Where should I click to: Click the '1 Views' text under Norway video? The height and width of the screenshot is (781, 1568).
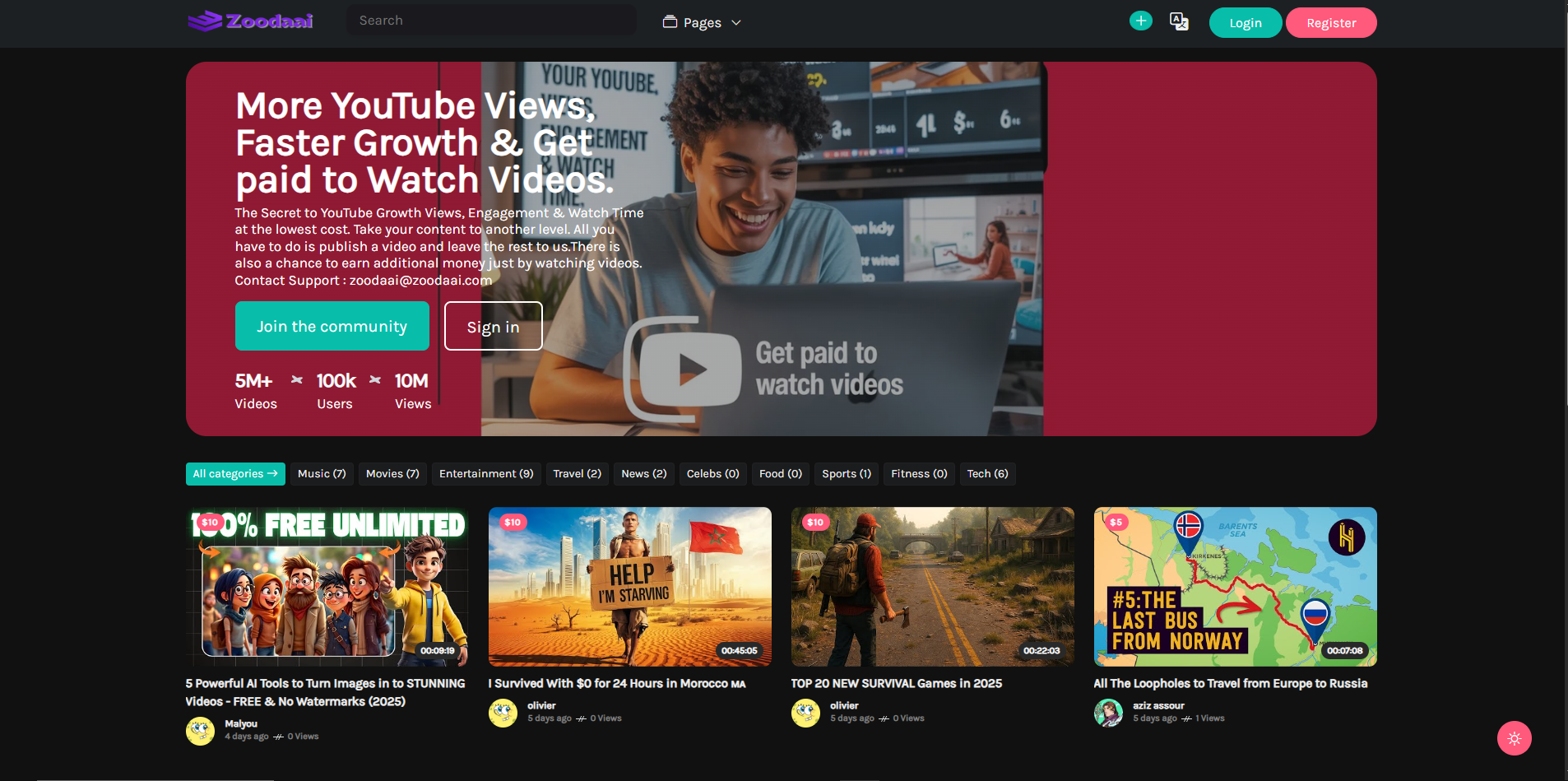[1209, 718]
